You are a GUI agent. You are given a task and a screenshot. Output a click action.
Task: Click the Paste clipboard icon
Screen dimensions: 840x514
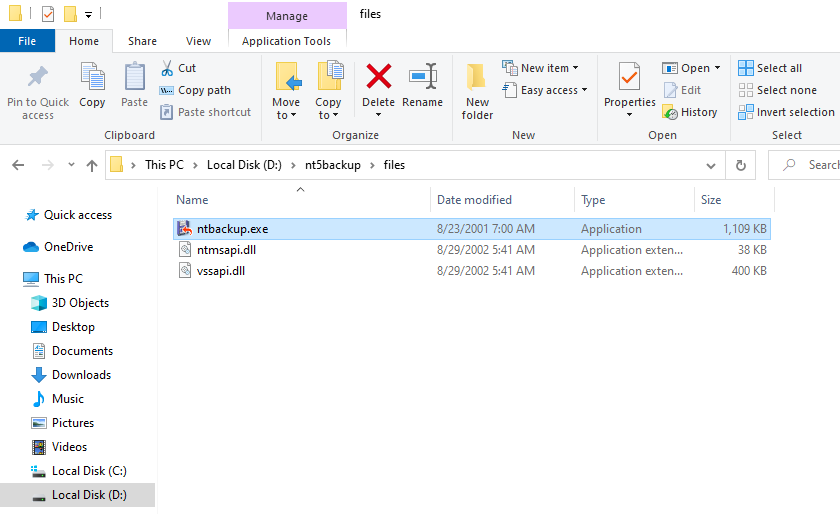[x=134, y=77]
